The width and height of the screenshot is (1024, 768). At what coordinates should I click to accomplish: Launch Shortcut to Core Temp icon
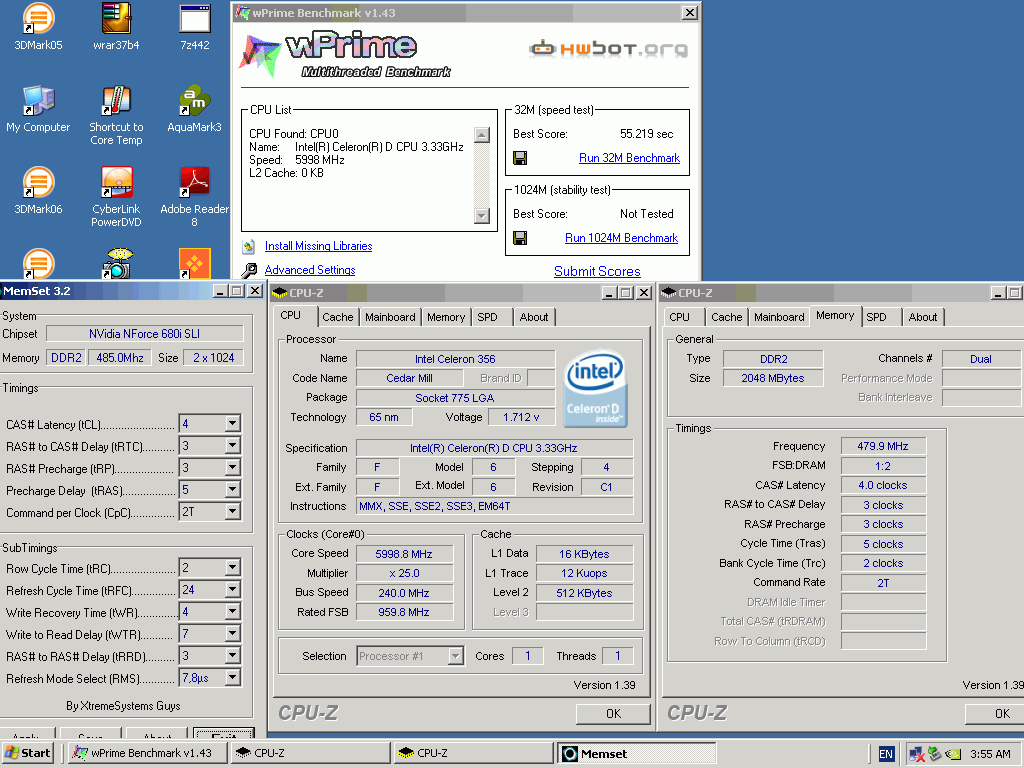pyautogui.click(x=116, y=115)
